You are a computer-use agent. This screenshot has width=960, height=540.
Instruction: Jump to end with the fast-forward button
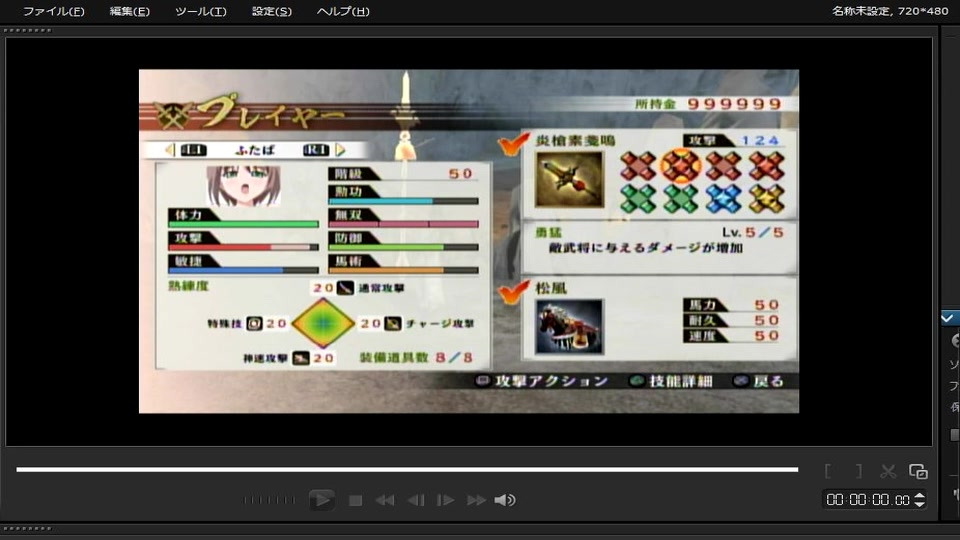point(476,500)
